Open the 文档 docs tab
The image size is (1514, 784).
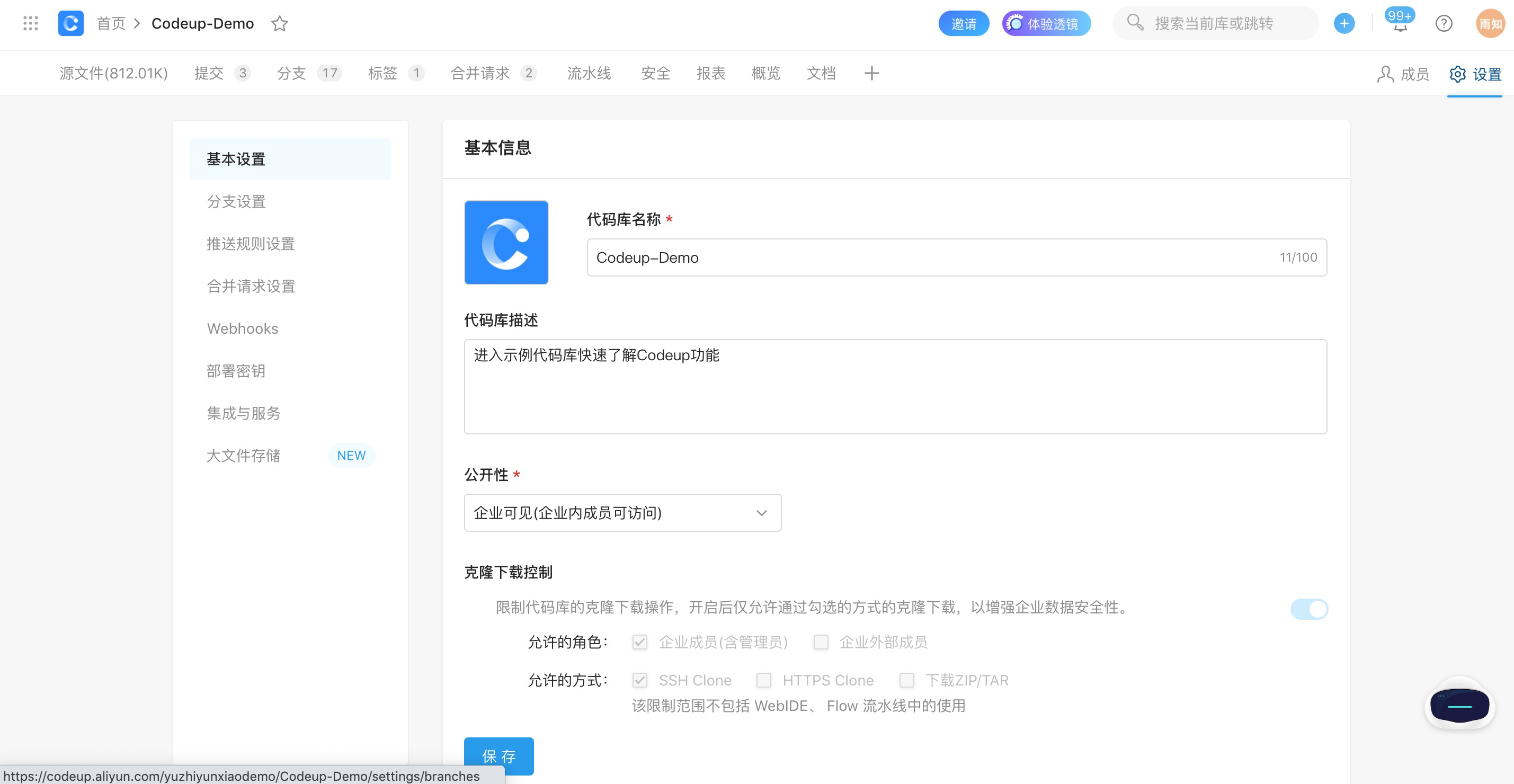(821, 73)
